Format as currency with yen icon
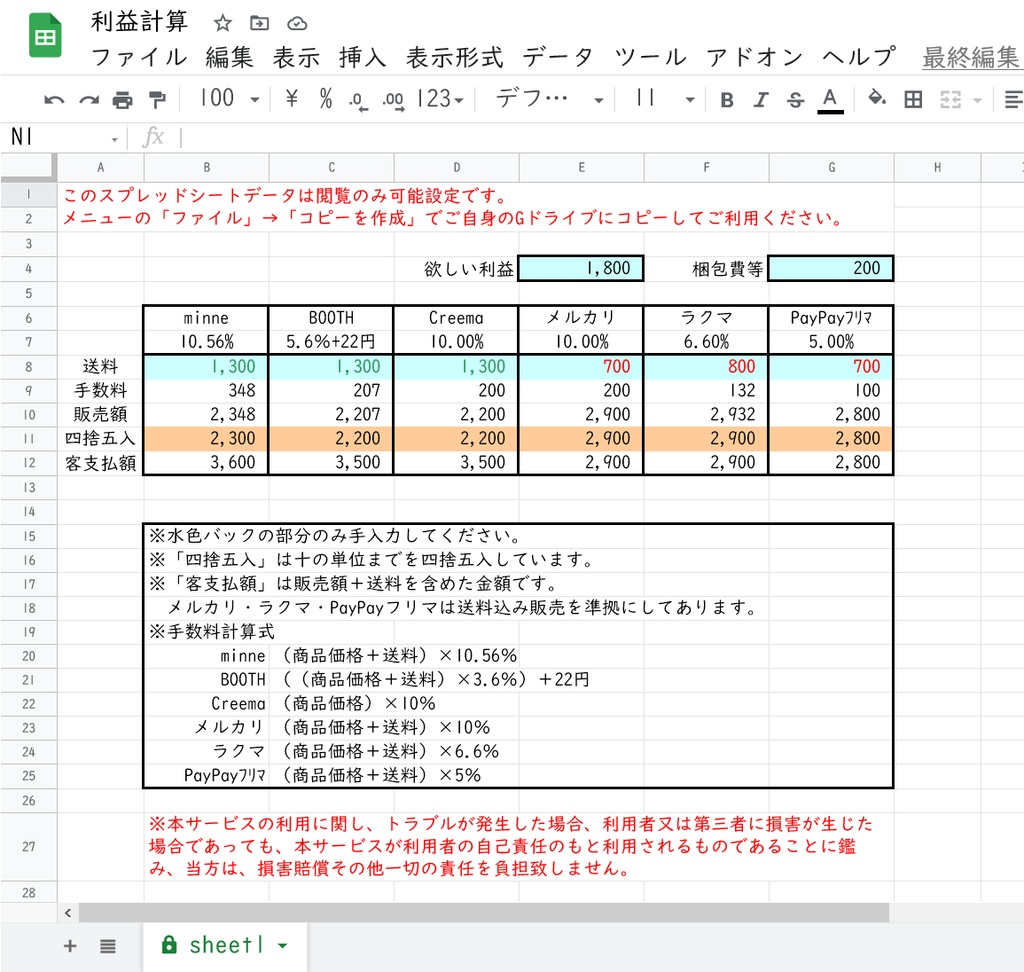Screen dimensions: 1024x972 292,99
